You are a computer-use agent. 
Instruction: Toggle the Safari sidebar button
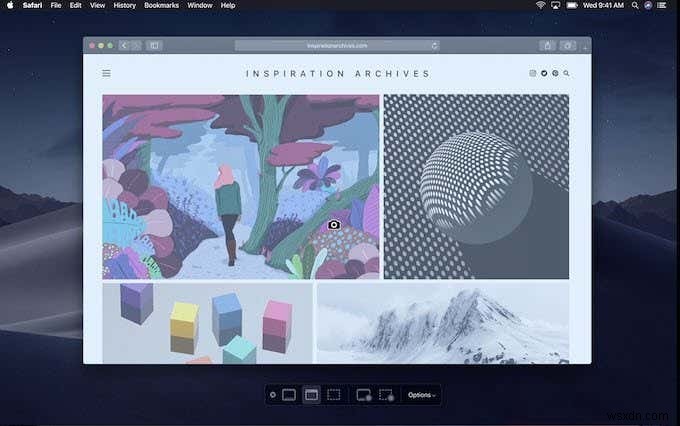click(x=154, y=45)
